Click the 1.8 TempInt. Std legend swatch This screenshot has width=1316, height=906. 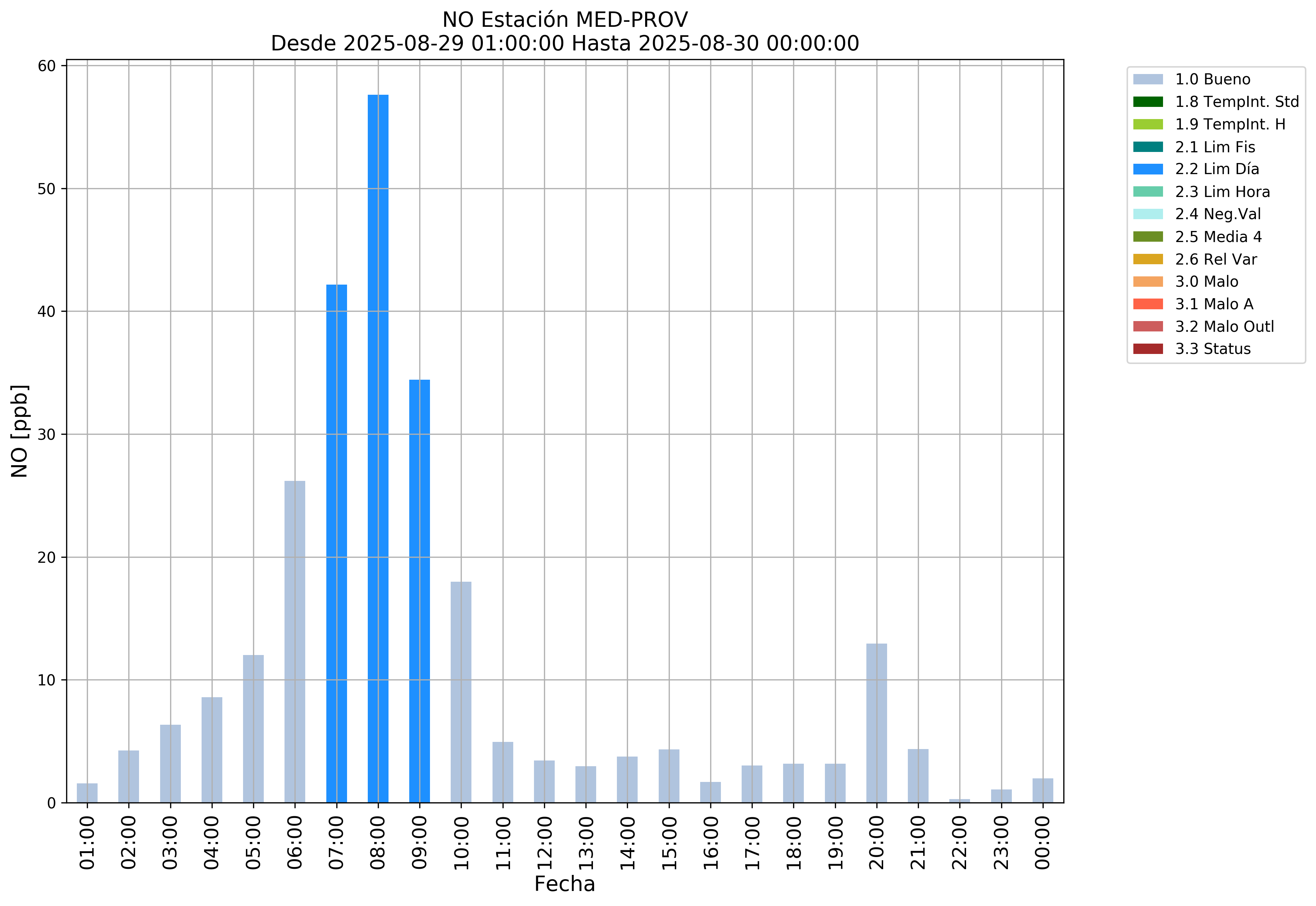1147,102
